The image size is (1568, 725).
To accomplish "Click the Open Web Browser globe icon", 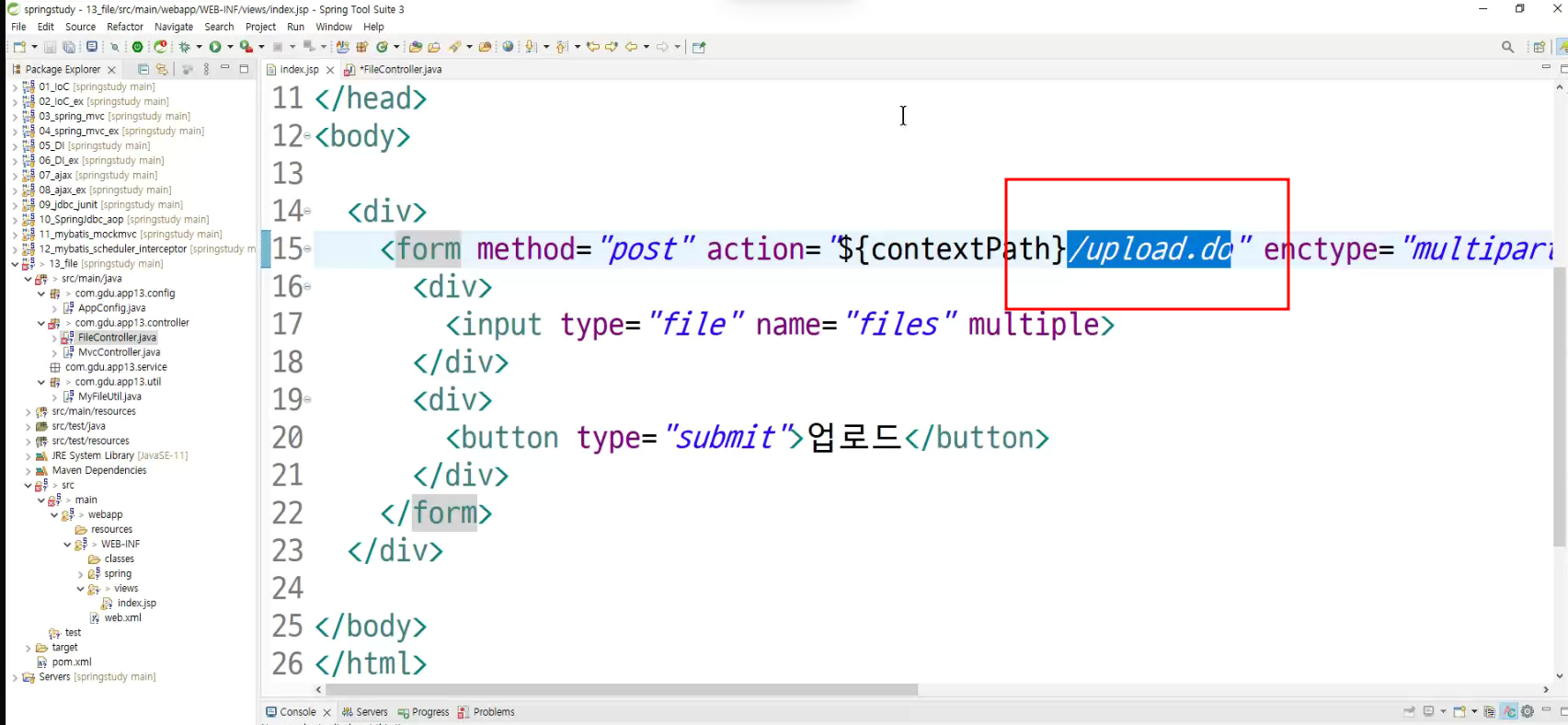I will click(x=508, y=47).
